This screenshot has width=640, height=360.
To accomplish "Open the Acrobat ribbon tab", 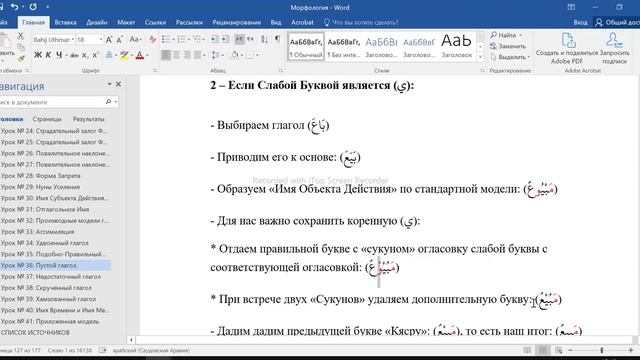I will tap(302, 22).
